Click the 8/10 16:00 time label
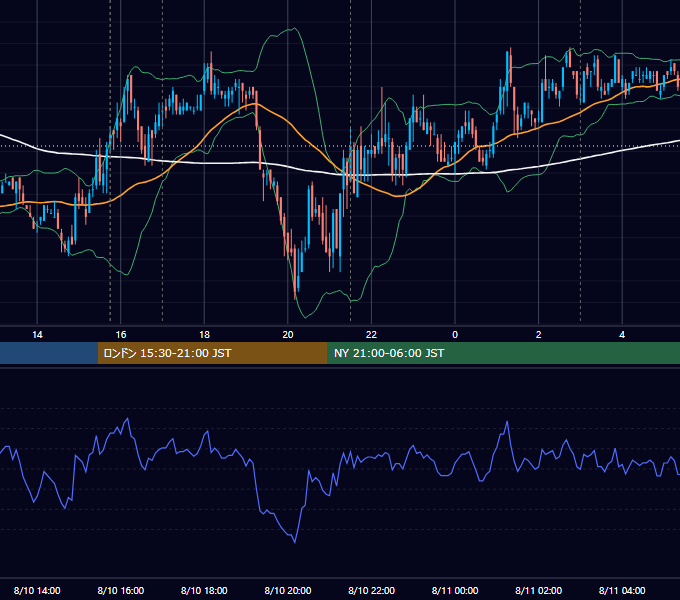This screenshot has height=600, width=680. 121,590
